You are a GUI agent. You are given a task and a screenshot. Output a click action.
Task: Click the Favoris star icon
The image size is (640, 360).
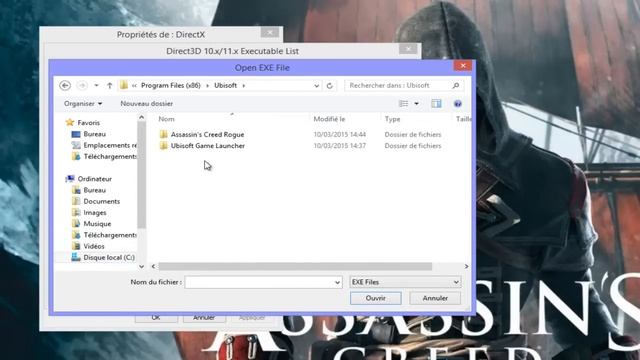(x=70, y=122)
